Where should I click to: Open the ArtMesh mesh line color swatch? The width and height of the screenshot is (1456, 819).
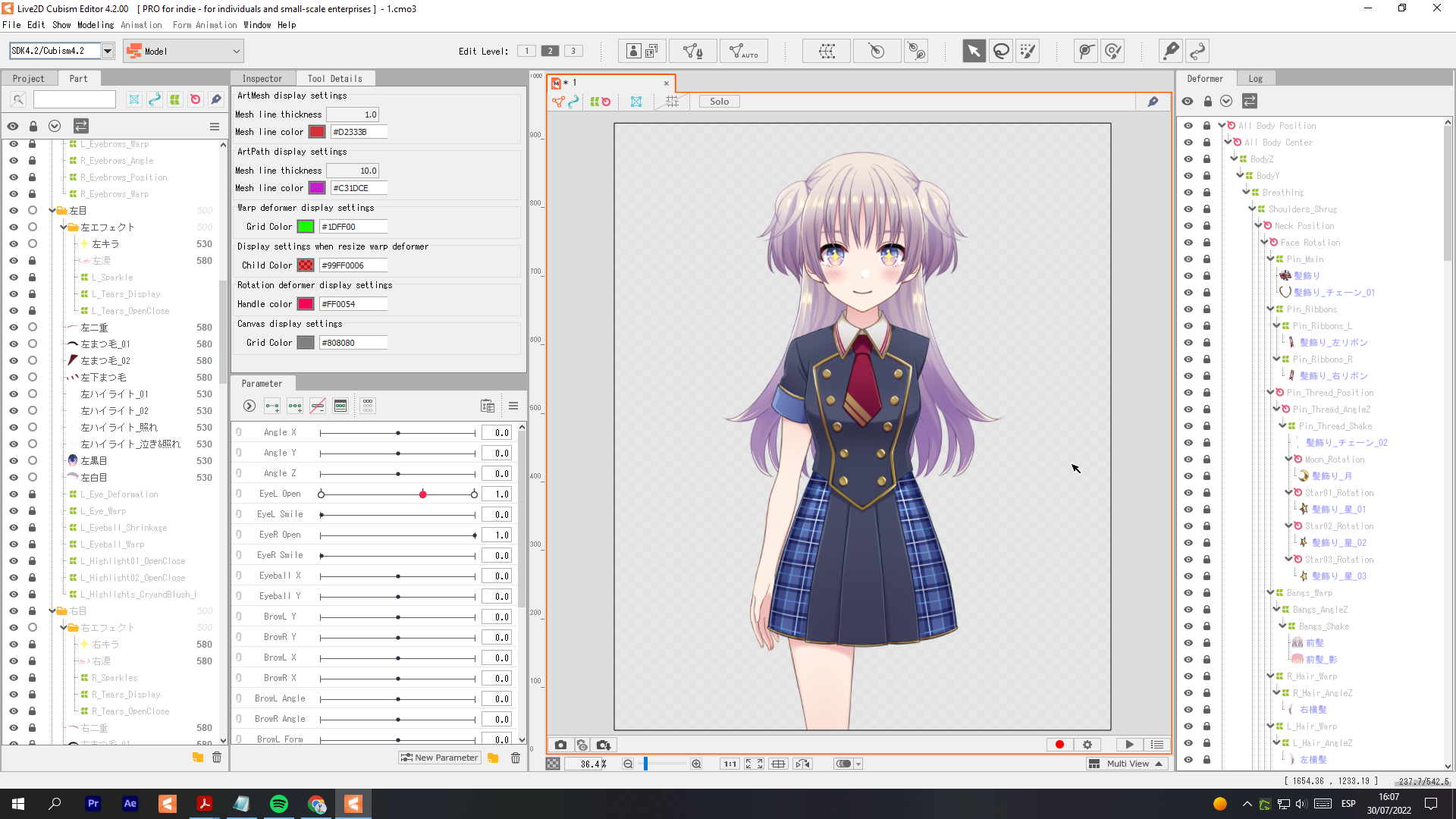point(317,132)
